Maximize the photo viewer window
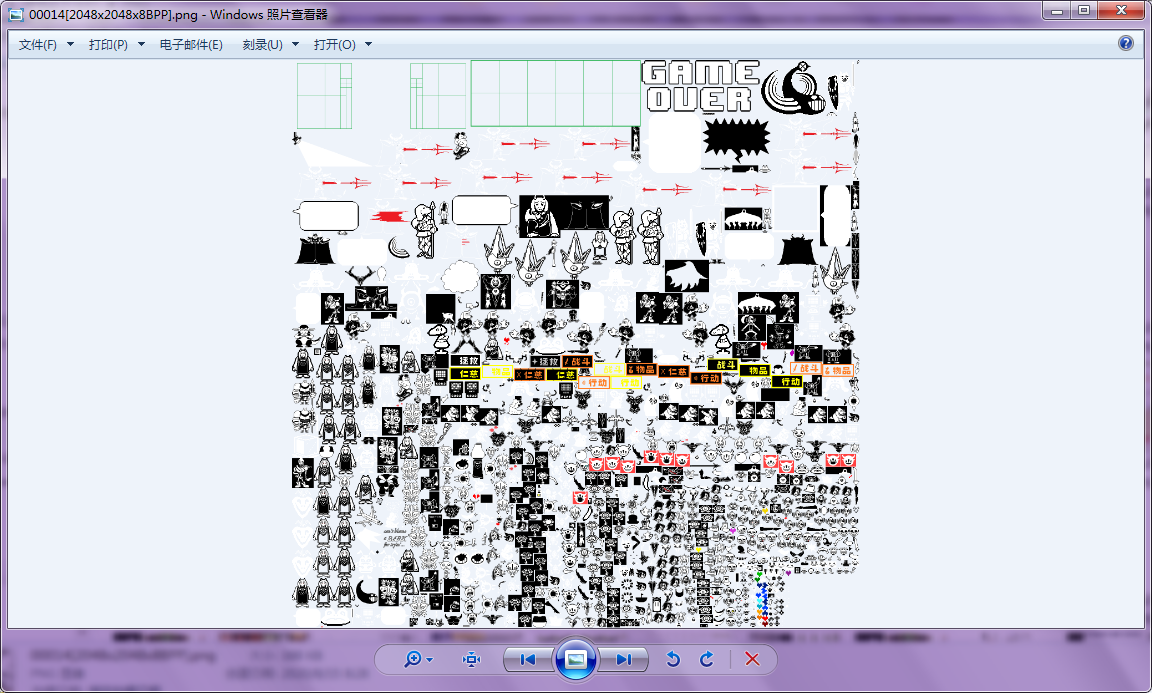 tap(1084, 10)
